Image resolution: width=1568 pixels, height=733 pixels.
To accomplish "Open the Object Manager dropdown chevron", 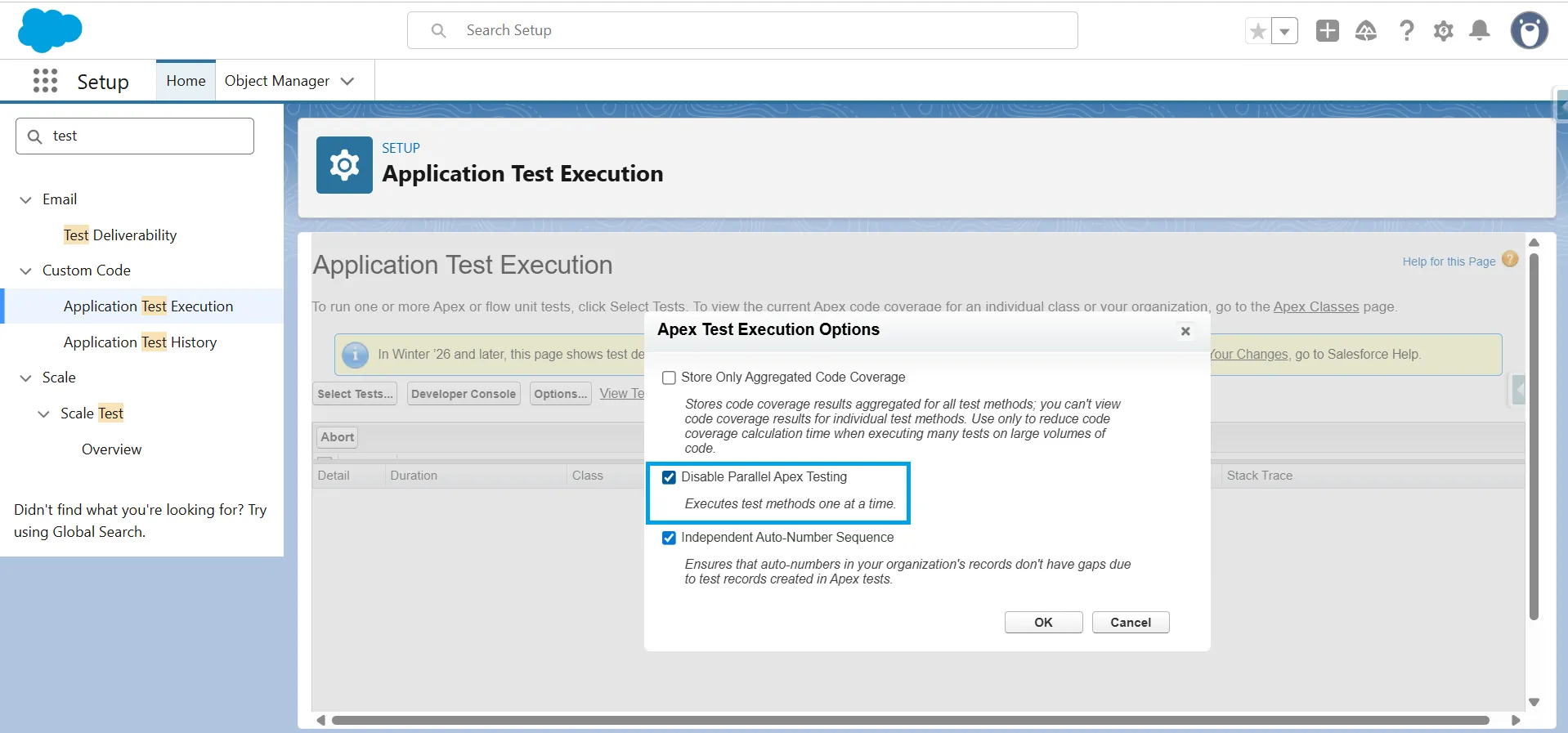I will pos(347,81).
